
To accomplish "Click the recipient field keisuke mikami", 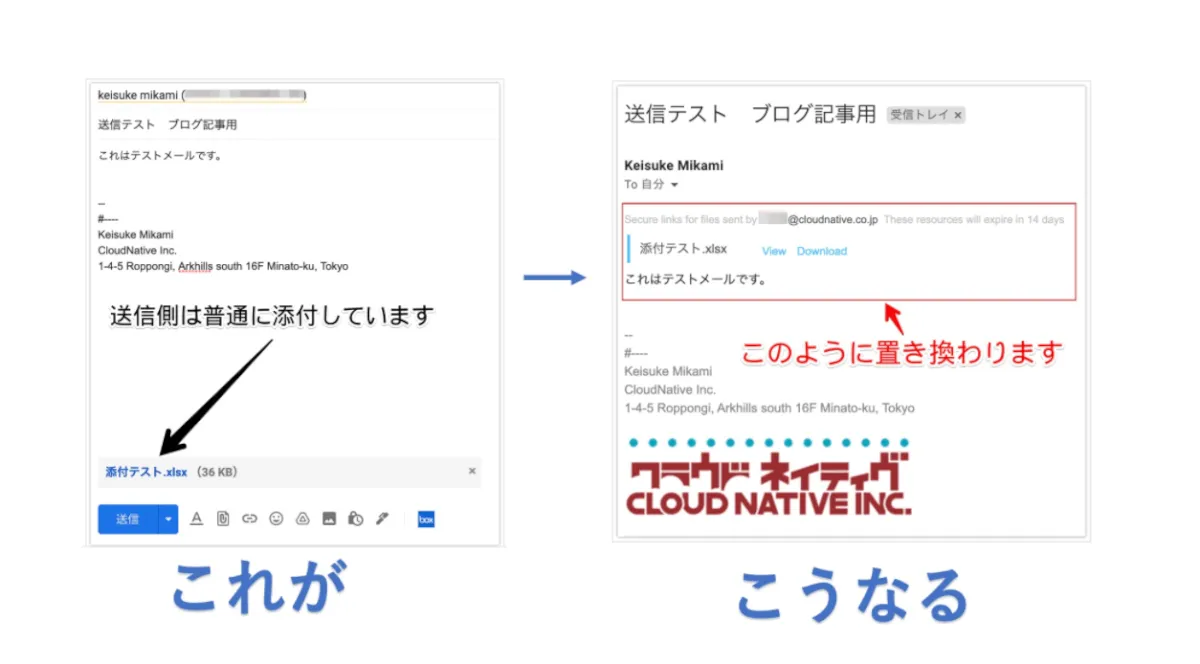I will 200,95.
